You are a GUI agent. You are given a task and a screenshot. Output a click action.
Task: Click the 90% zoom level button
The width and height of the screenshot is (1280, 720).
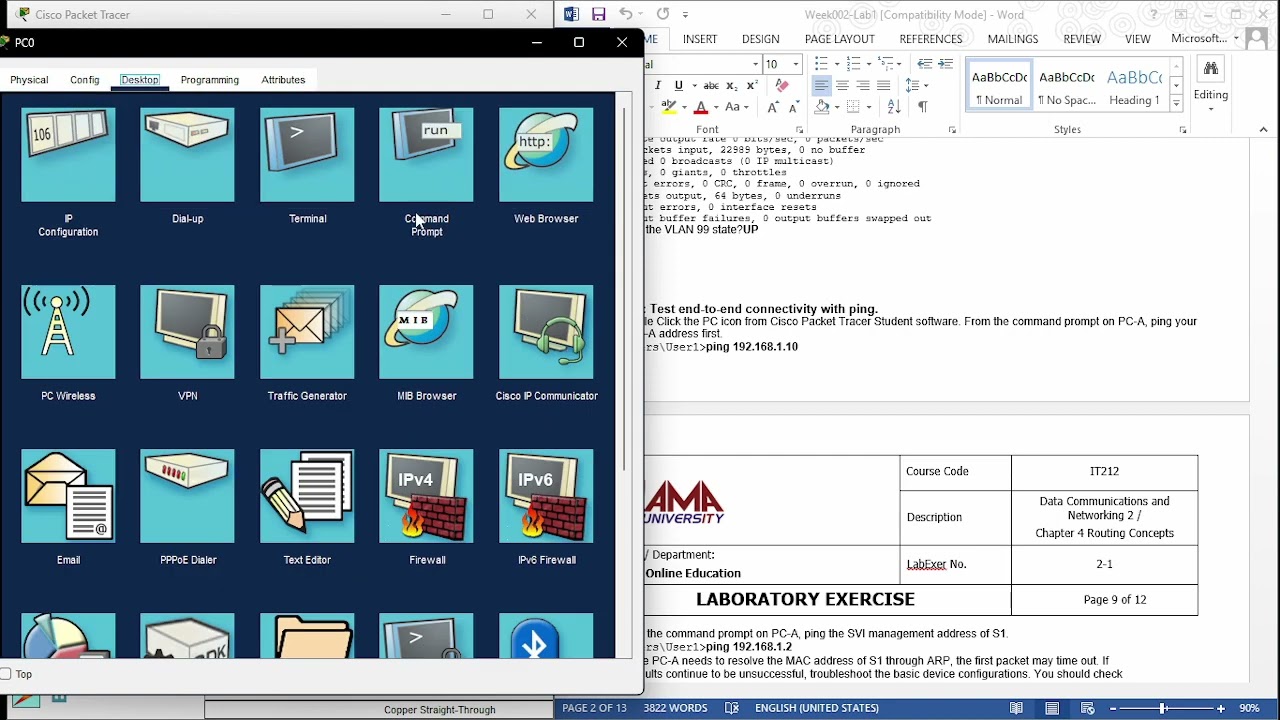1249,708
